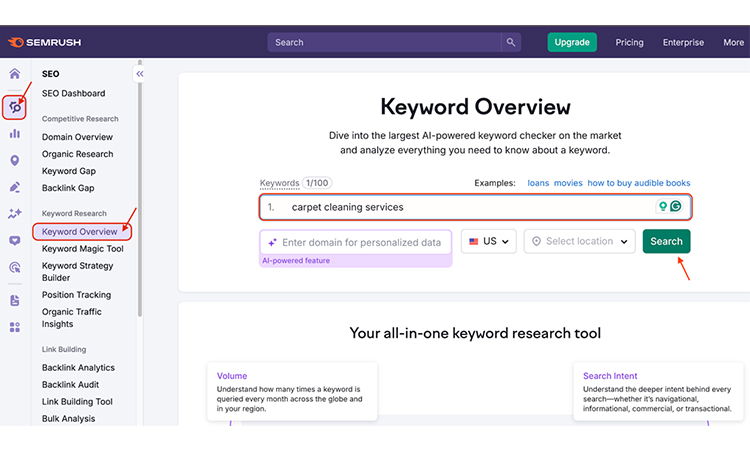Viewport: 750px width, 450px height.
Task: Open Backlink Gap
Action: (x=68, y=188)
